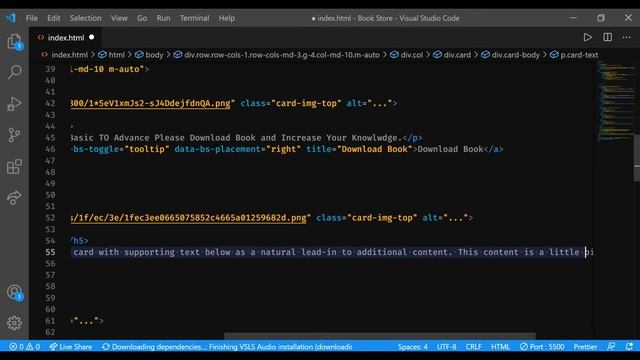Click "Download Book" title text on line 46
The image size is (640, 360).
pyautogui.click(x=374, y=149)
